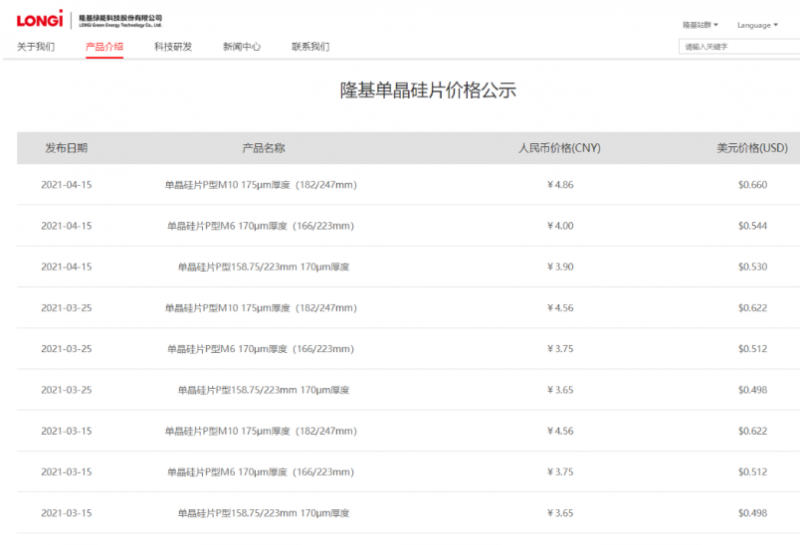Expand the Language dropdown
The width and height of the screenshot is (800, 545).
[757, 25]
